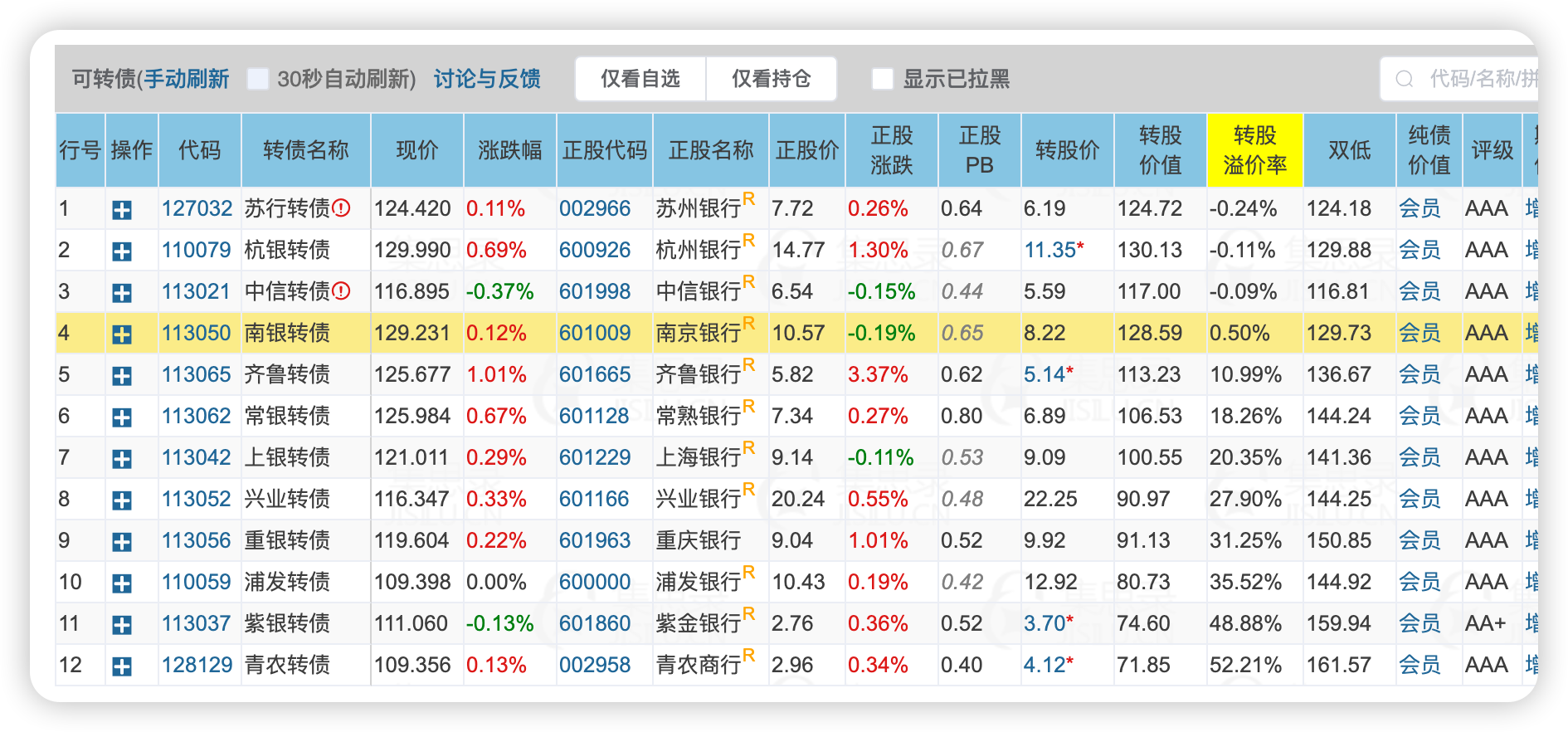Click the plus icon for 兴业转债
Image resolution: width=1568 pixels, height=732 pixels.
pyautogui.click(x=122, y=500)
